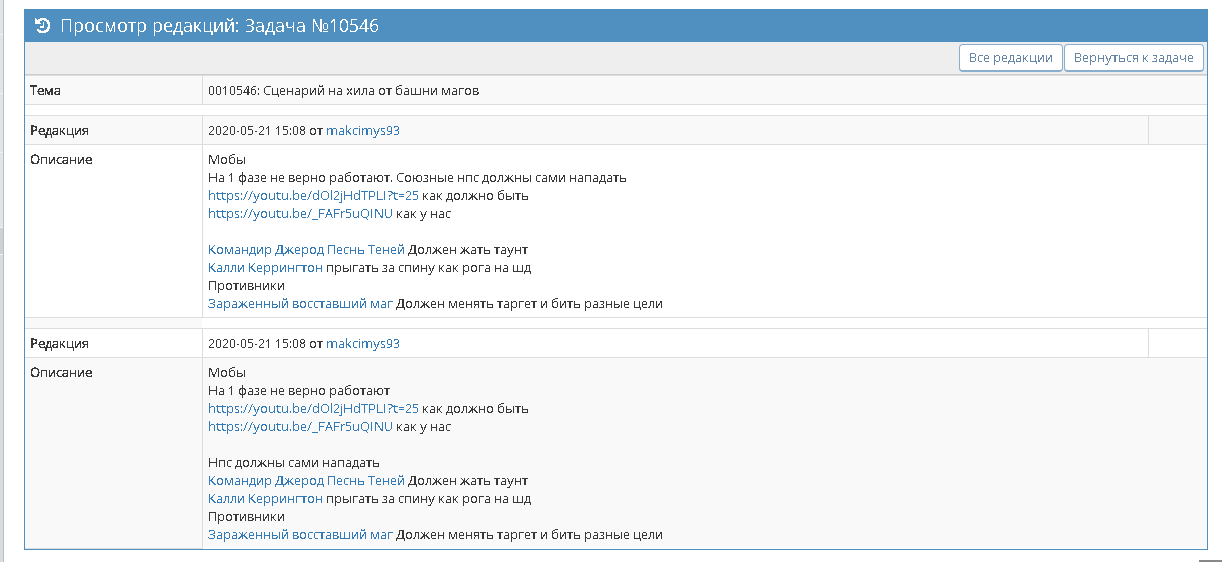Follow "Командир Джерод Песнь Теней" link in lower revision
1222x562 pixels.
306,481
